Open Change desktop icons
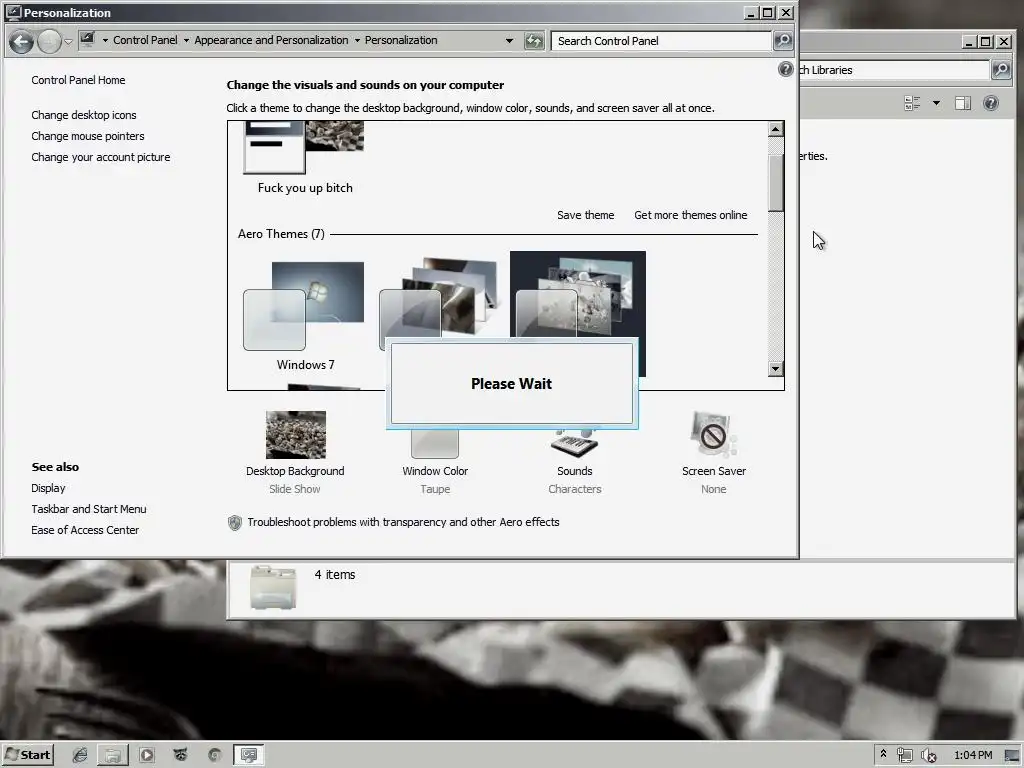The image size is (1024, 768). 84,115
